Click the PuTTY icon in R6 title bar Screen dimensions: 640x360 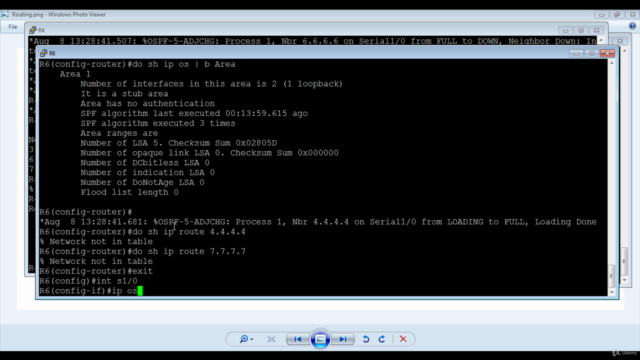coord(44,53)
